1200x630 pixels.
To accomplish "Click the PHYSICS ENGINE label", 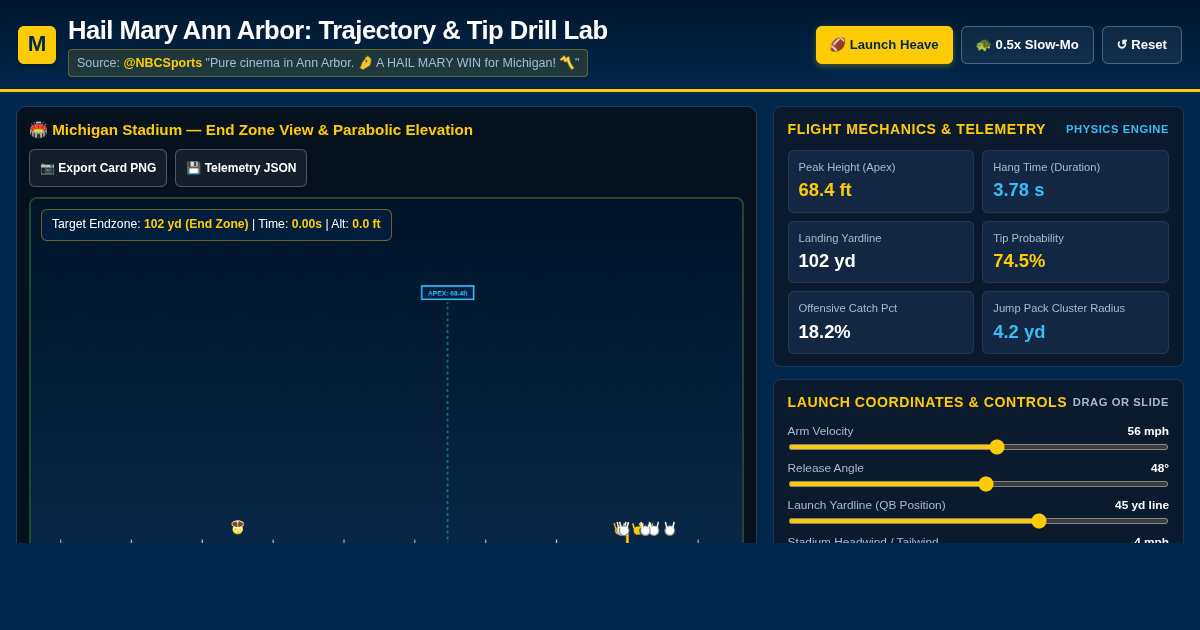I will [x=1117, y=129].
